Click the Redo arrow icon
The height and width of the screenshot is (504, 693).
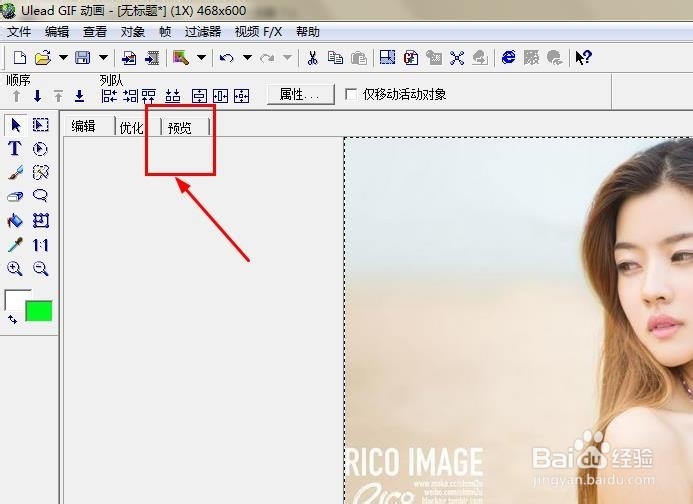pyautogui.click(x=267, y=58)
